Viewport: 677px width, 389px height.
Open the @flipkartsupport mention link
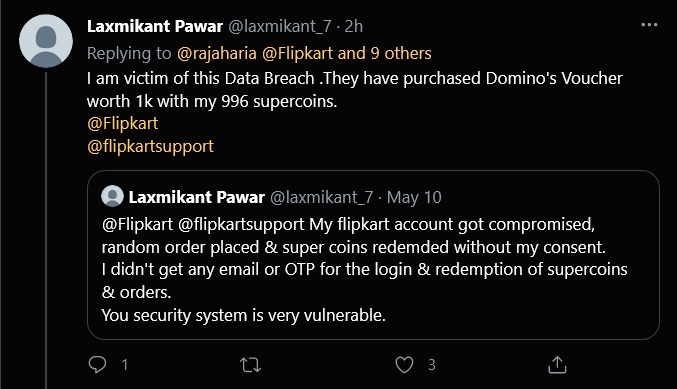click(150, 146)
